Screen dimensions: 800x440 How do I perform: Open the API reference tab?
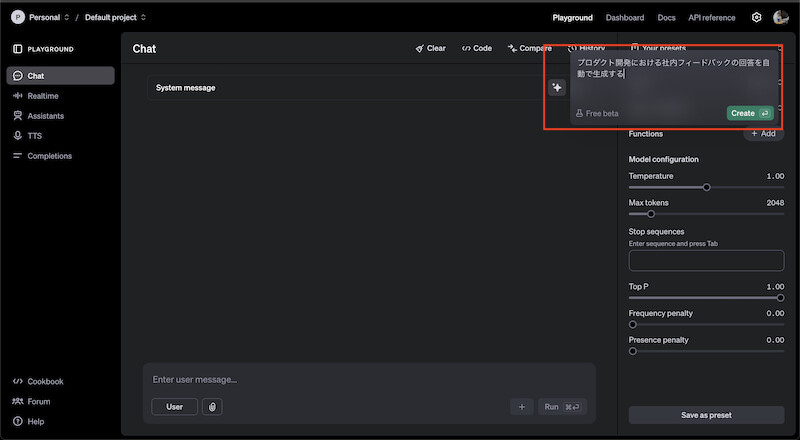click(x=711, y=17)
